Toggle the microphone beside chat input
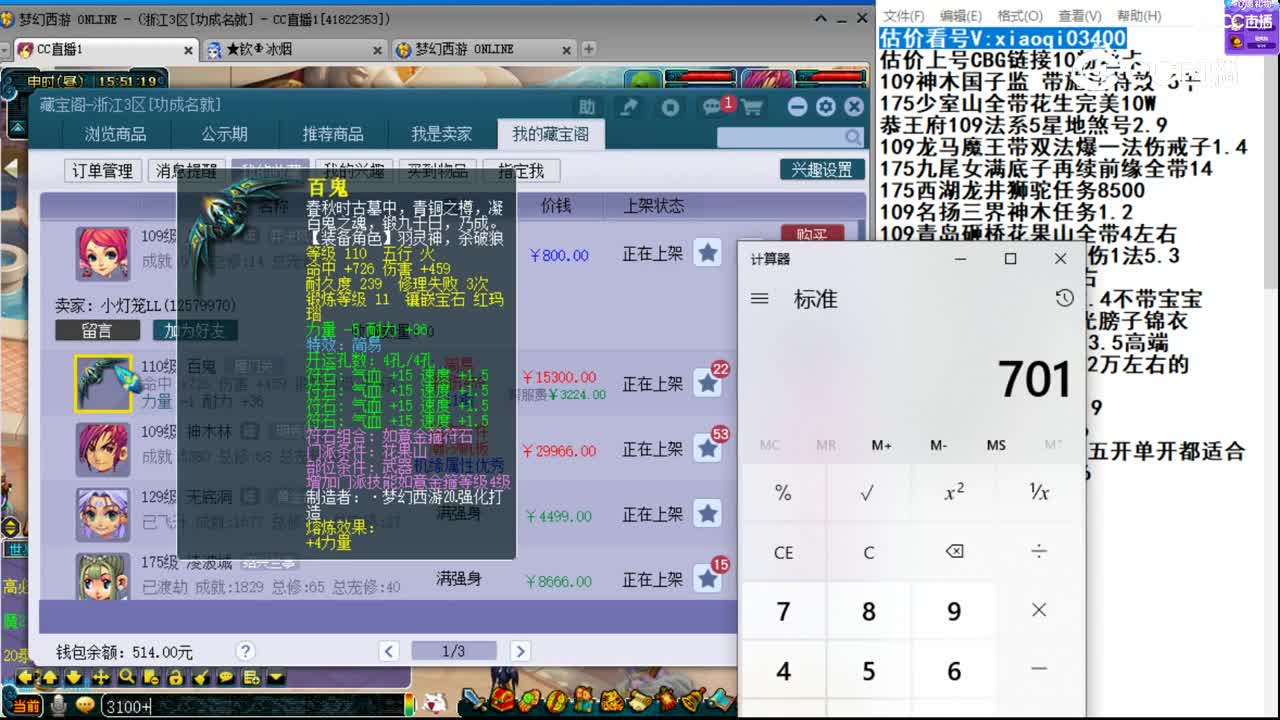The height and width of the screenshot is (720, 1280). (x=59, y=706)
